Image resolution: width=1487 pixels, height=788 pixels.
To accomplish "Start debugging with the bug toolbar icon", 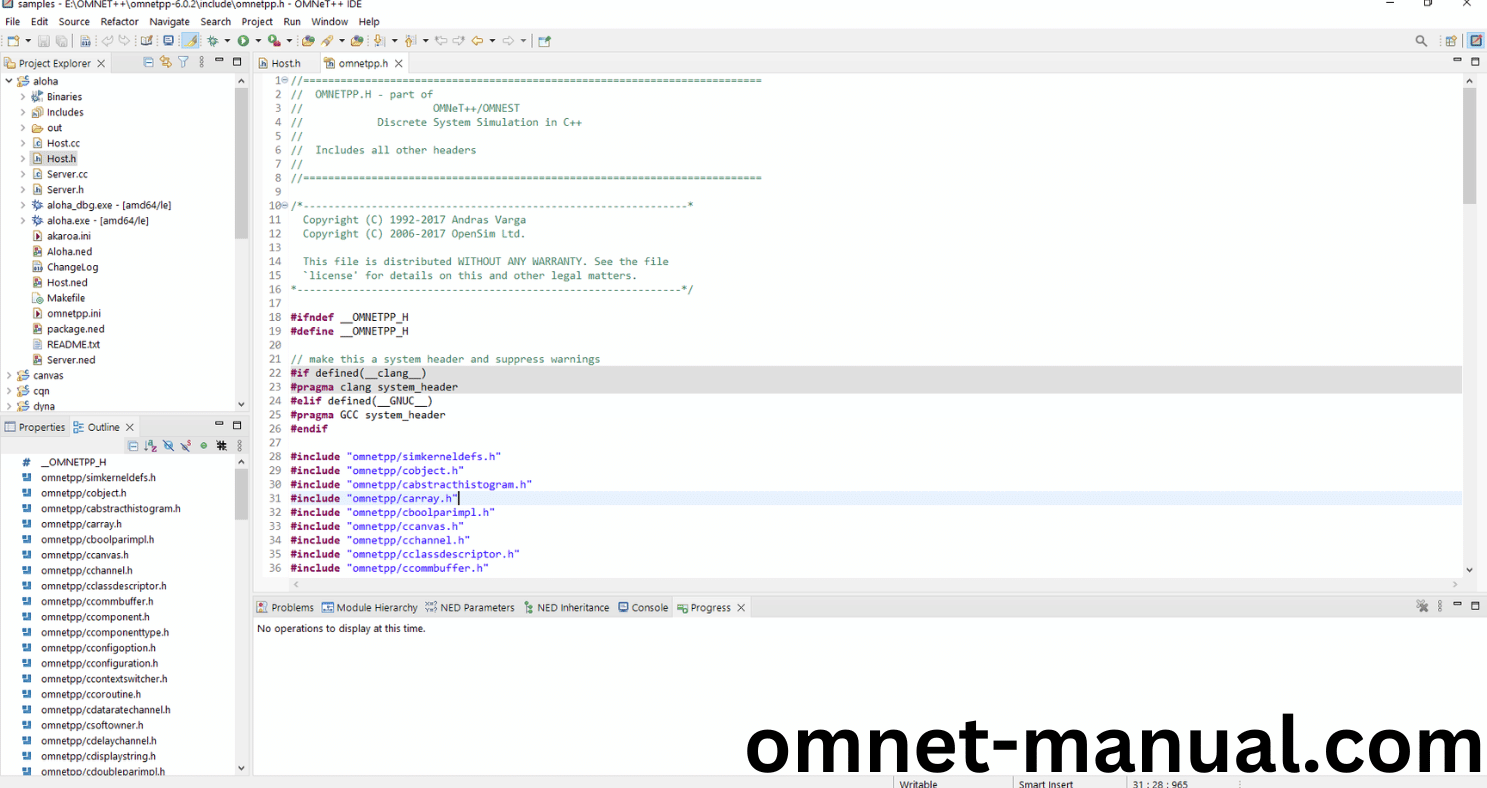I will pos(213,40).
